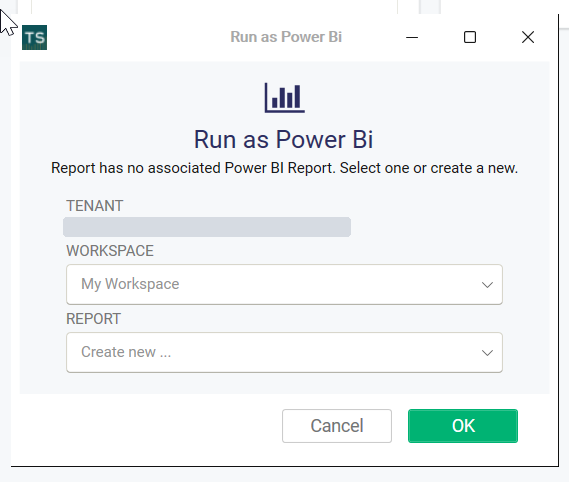Image resolution: width=569 pixels, height=482 pixels.
Task: Click the WORKSPACE label
Action: click(110, 251)
